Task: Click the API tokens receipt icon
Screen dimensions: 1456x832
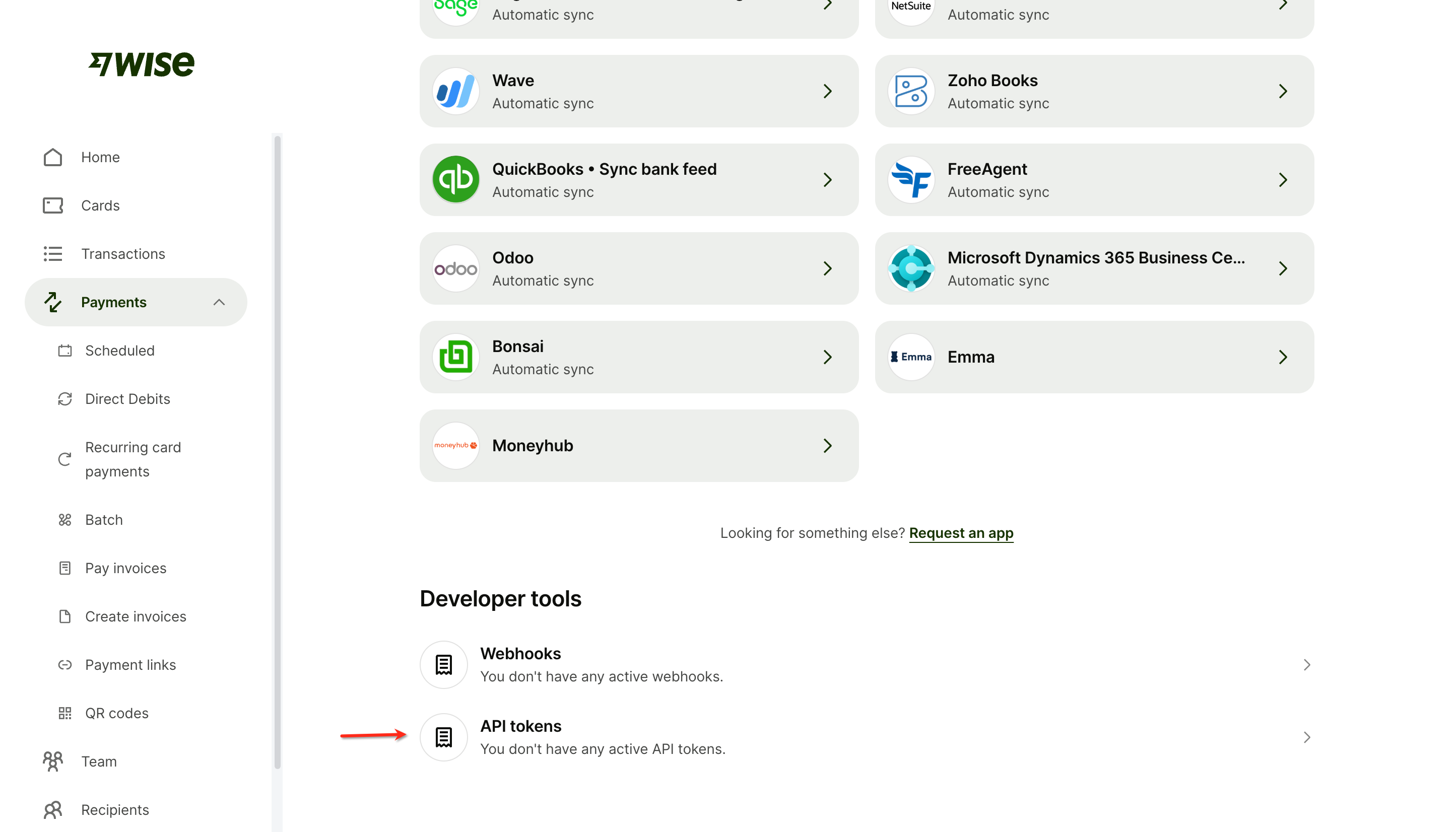Action: click(x=444, y=737)
